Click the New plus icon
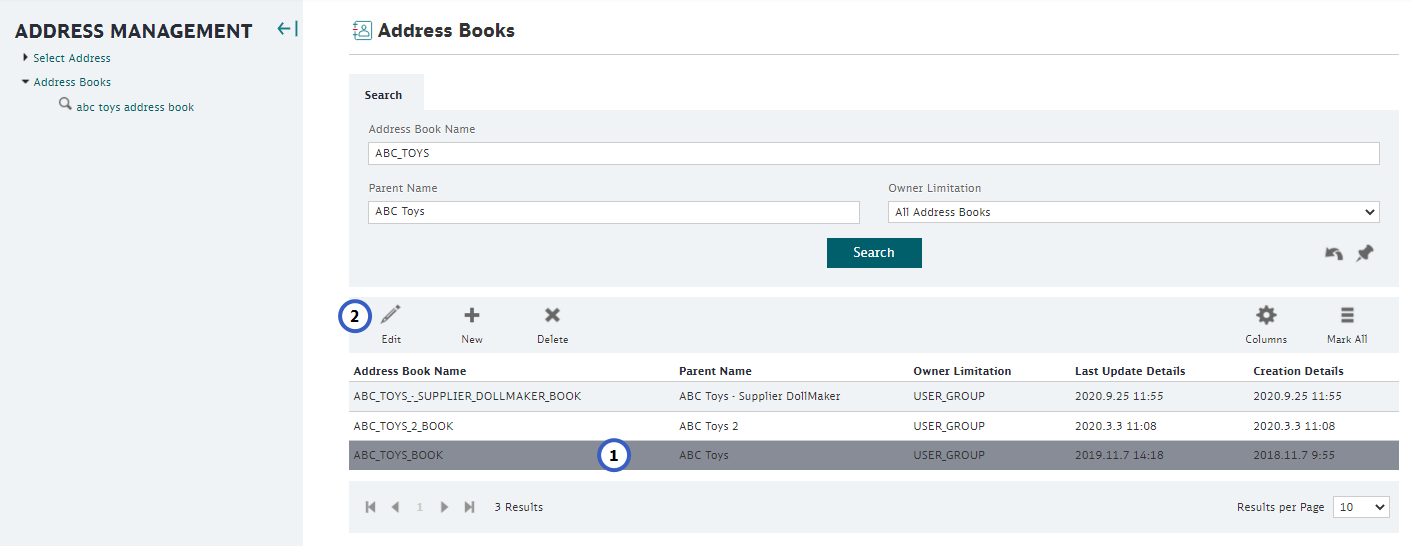The width and height of the screenshot is (1412, 546). (472, 315)
